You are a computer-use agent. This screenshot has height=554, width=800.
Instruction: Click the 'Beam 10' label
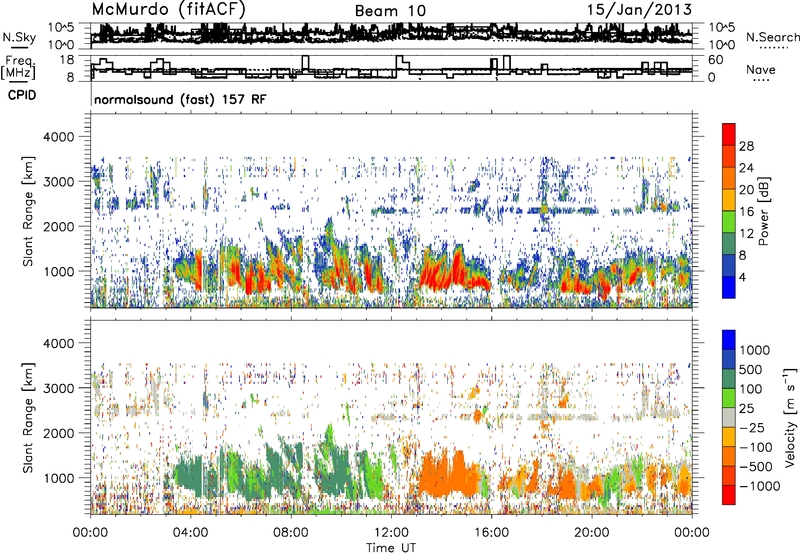coord(390,11)
